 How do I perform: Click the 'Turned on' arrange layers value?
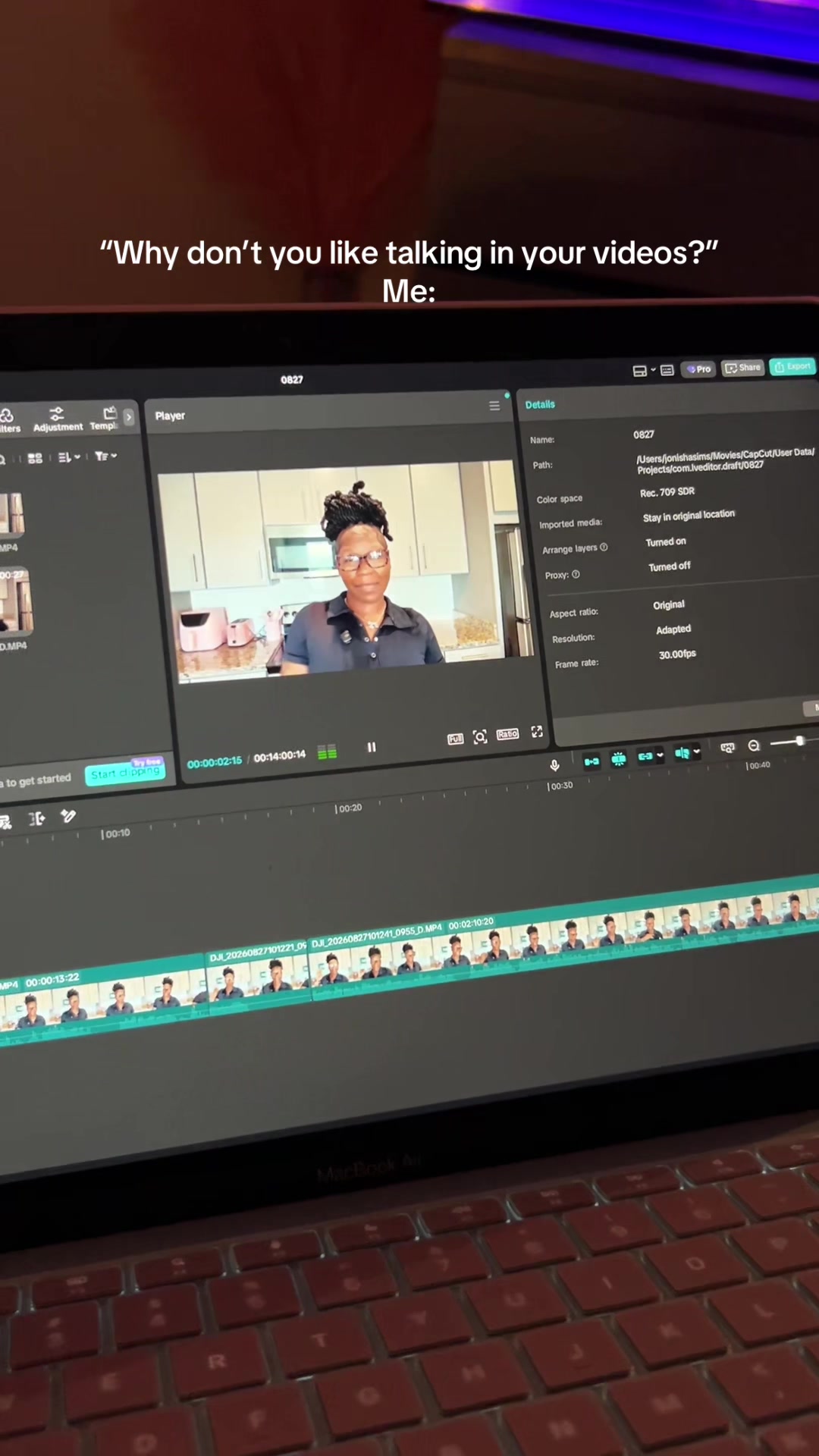(665, 541)
